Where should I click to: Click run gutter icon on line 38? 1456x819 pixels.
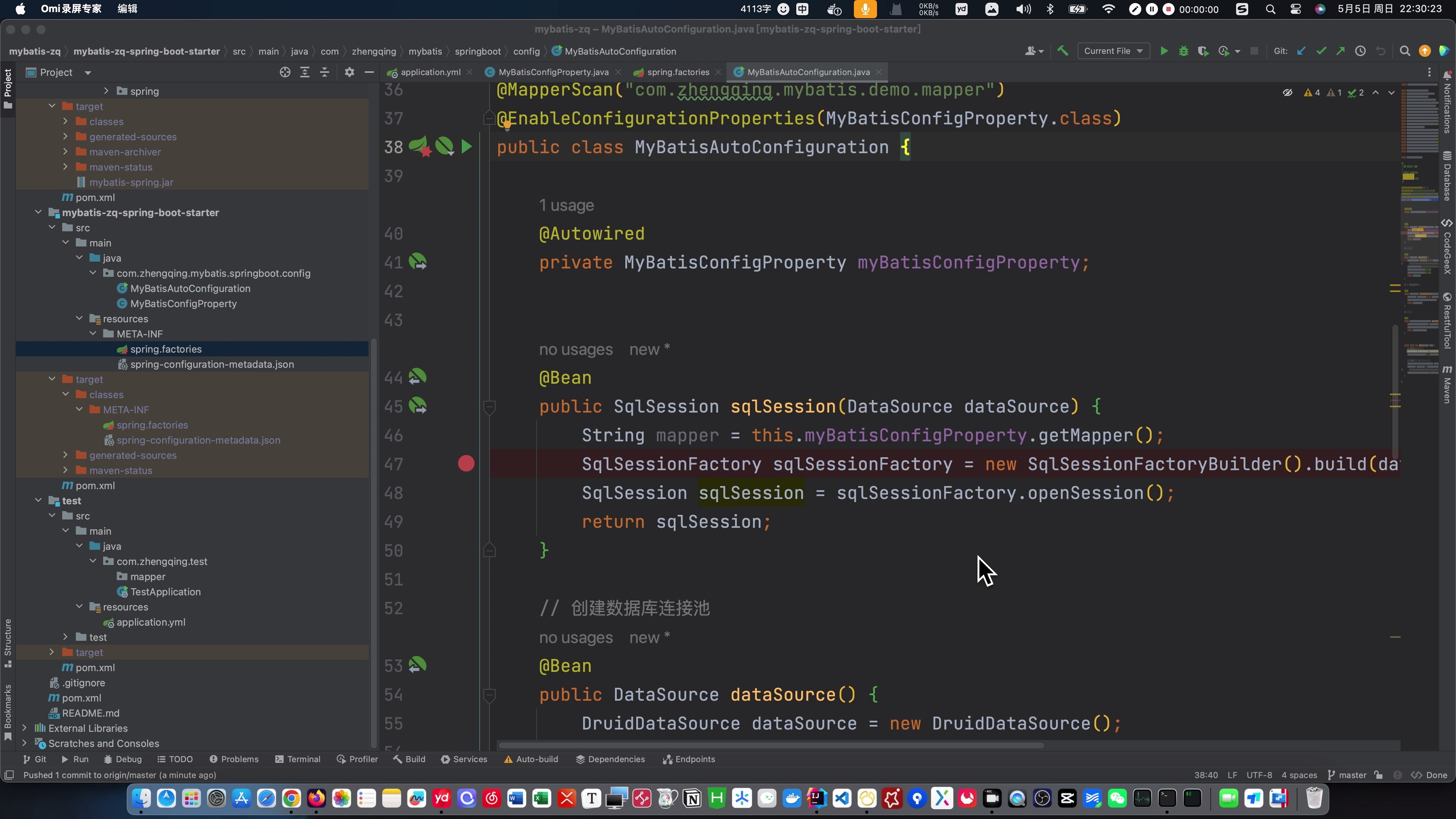(x=466, y=147)
